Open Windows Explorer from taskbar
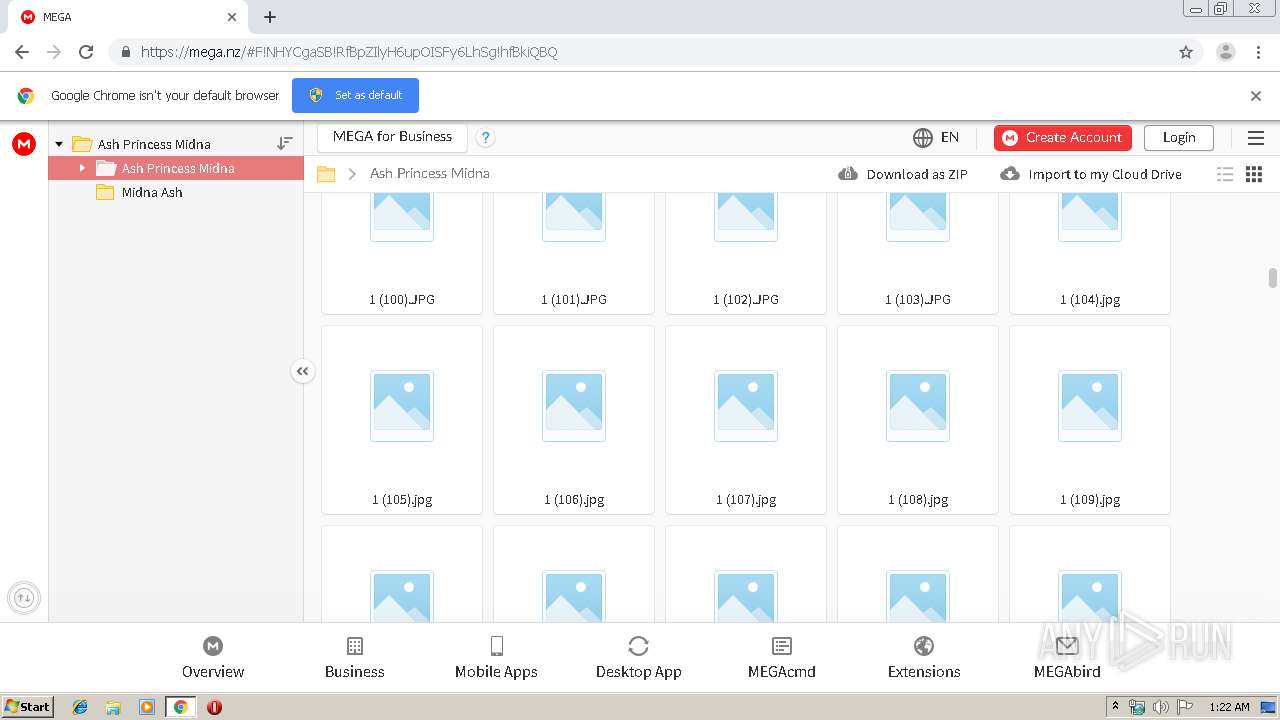Viewport: 1280px width, 720px height. click(x=113, y=707)
